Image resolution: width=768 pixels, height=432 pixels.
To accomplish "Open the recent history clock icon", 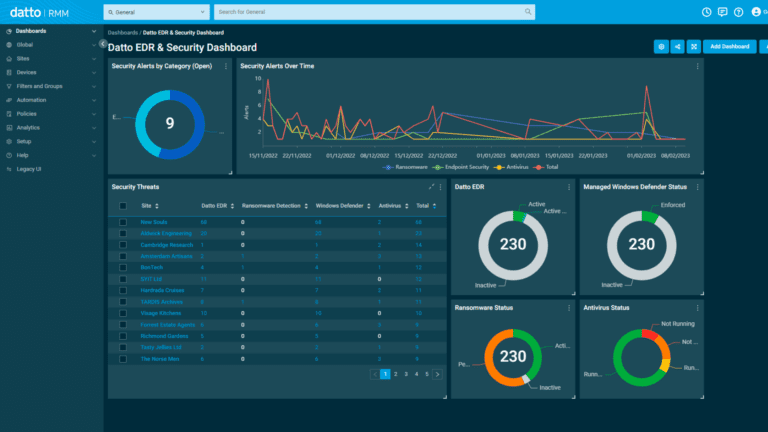I will [x=706, y=12].
